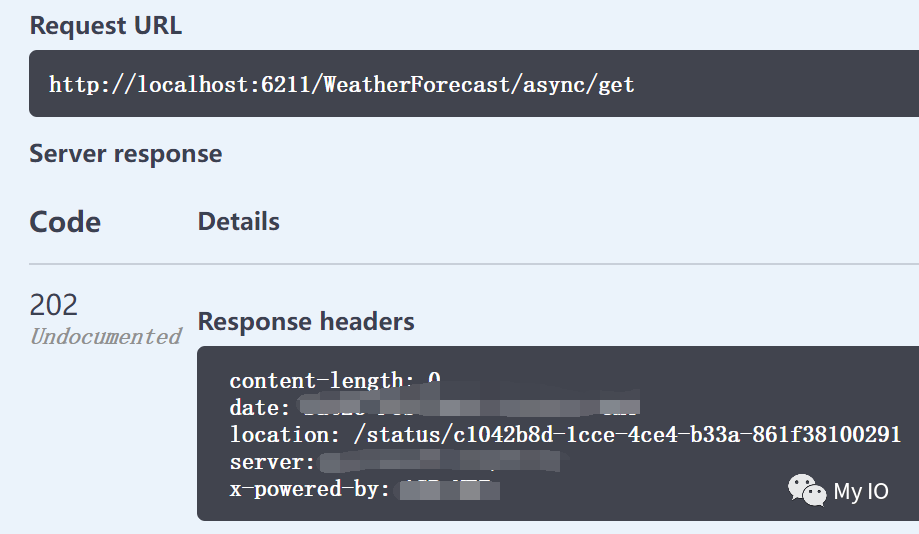Select the localhost WeatherForecast request URL text

click(x=341, y=84)
